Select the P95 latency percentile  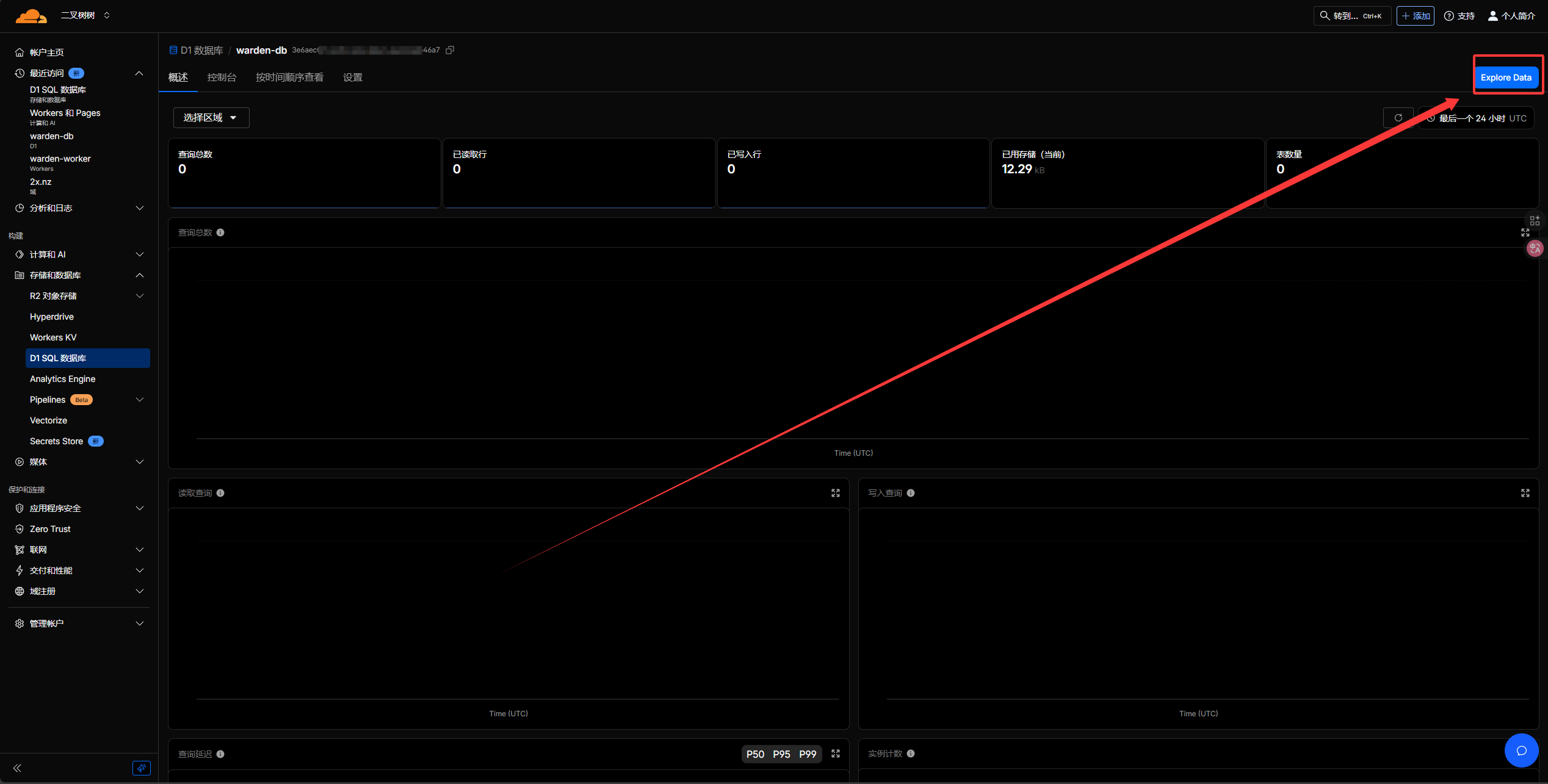[781, 754]
